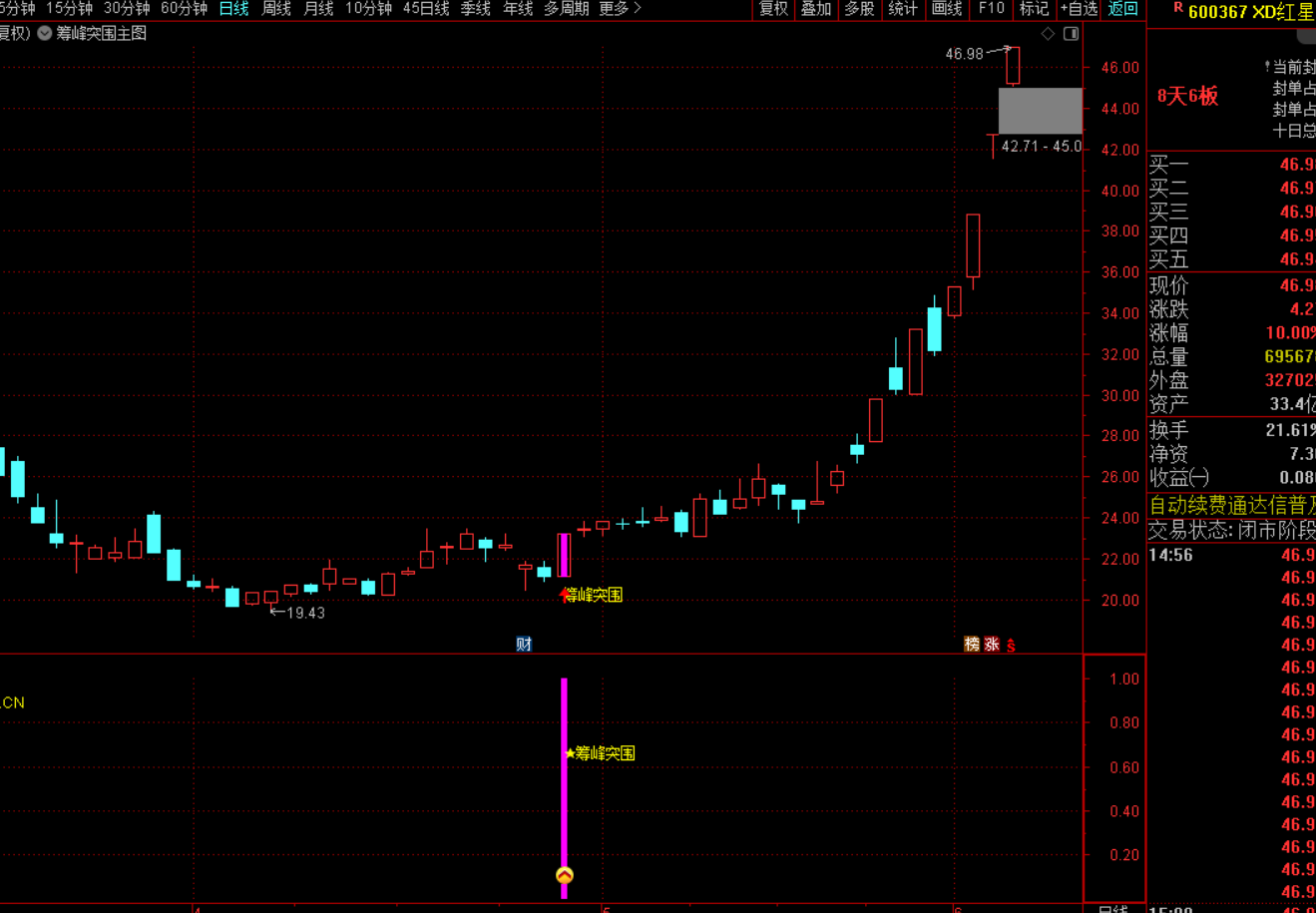This screenshot has height=913, width=1316.
Task: Switch to the 60分钟 period tab
Action: 184,9
